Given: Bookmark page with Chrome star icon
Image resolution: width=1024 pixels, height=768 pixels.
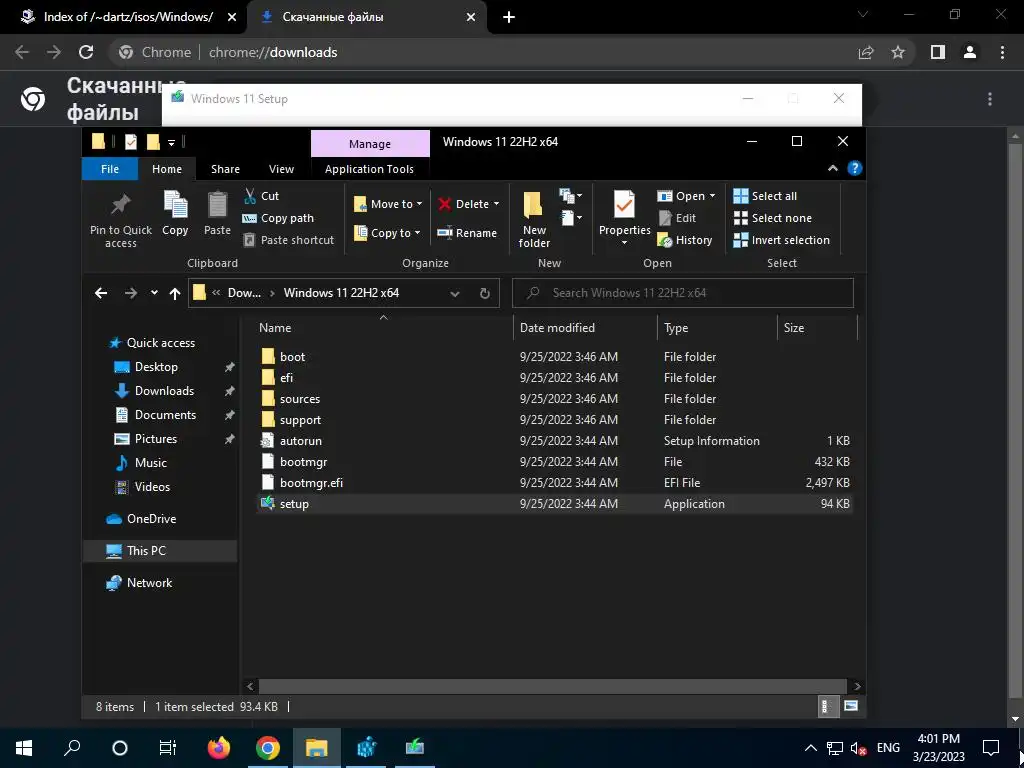Looking at the screenshot, I should [x=898, y=52].
